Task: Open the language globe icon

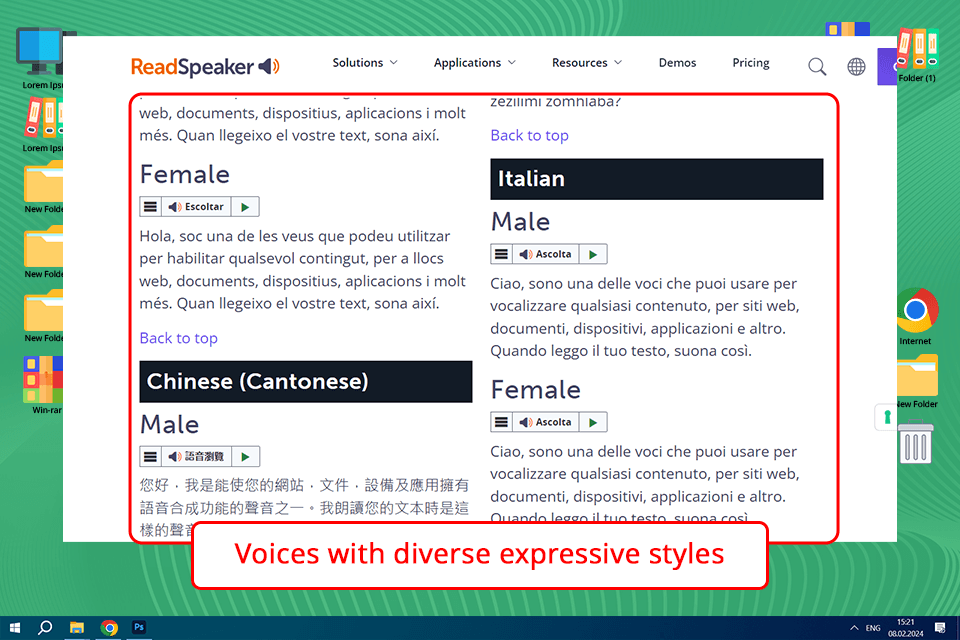Action: click(856, 66)
